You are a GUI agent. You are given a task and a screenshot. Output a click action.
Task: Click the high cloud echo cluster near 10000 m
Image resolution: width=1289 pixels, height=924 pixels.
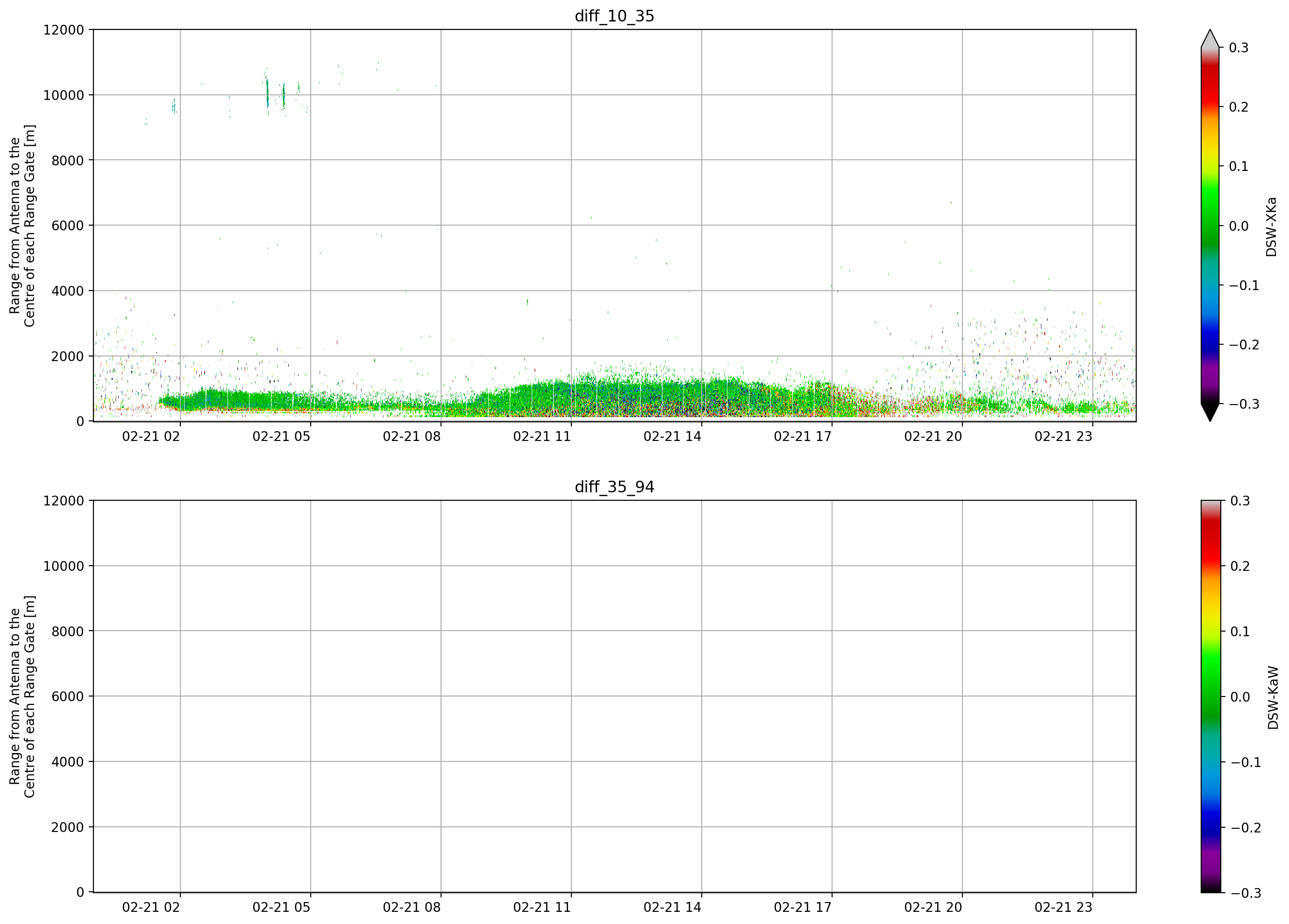pos(276,94)
